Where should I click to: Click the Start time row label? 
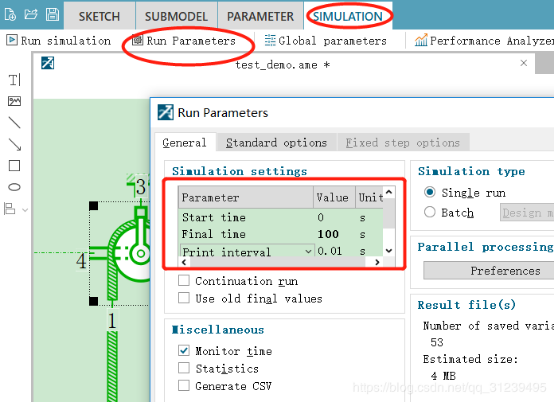coord(213,217)
